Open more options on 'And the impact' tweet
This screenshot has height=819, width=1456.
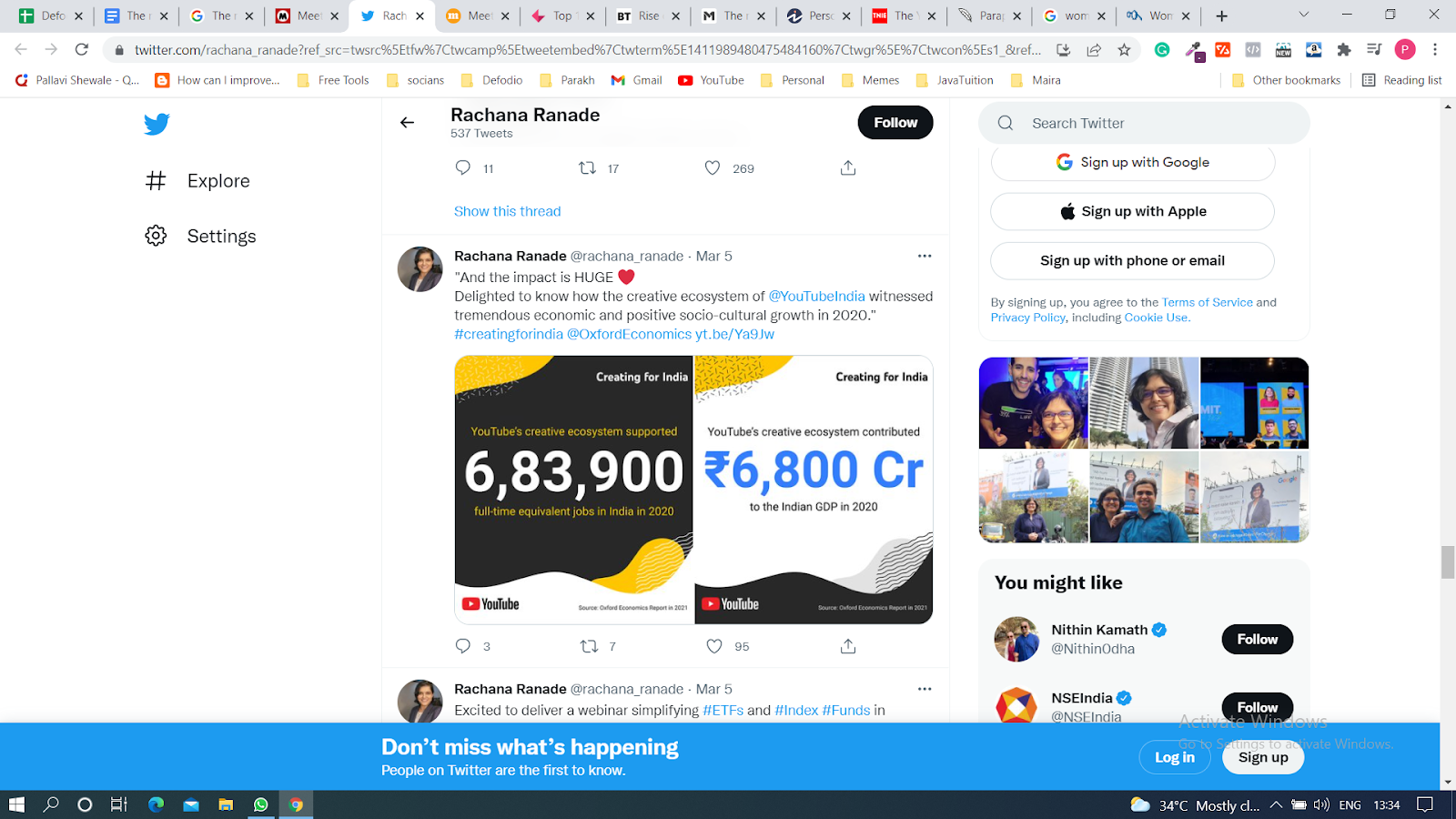(x=925, y=256)
